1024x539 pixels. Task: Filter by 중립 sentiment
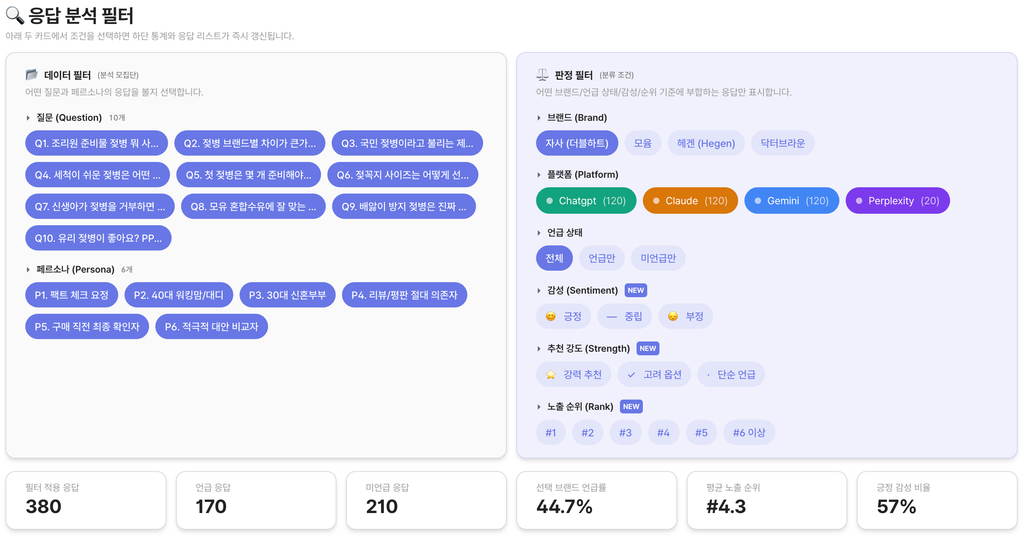pyautogui.click(x=624, y=316)
